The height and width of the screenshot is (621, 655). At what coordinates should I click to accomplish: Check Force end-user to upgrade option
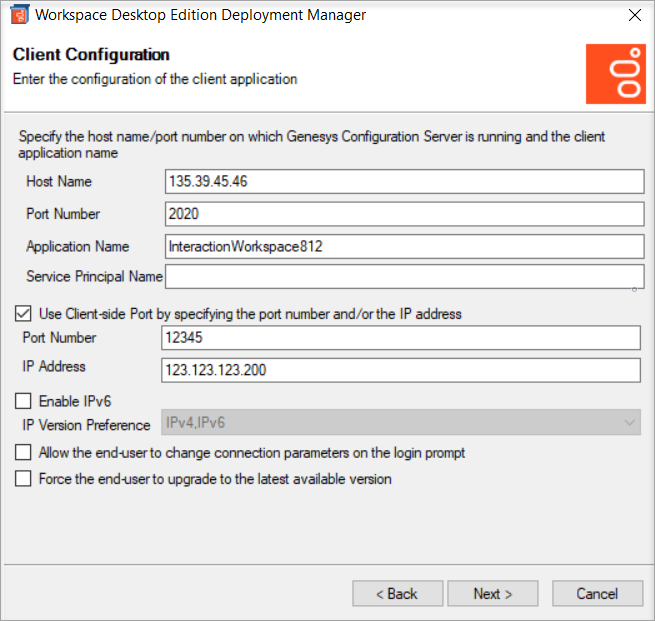pos(25,479)
